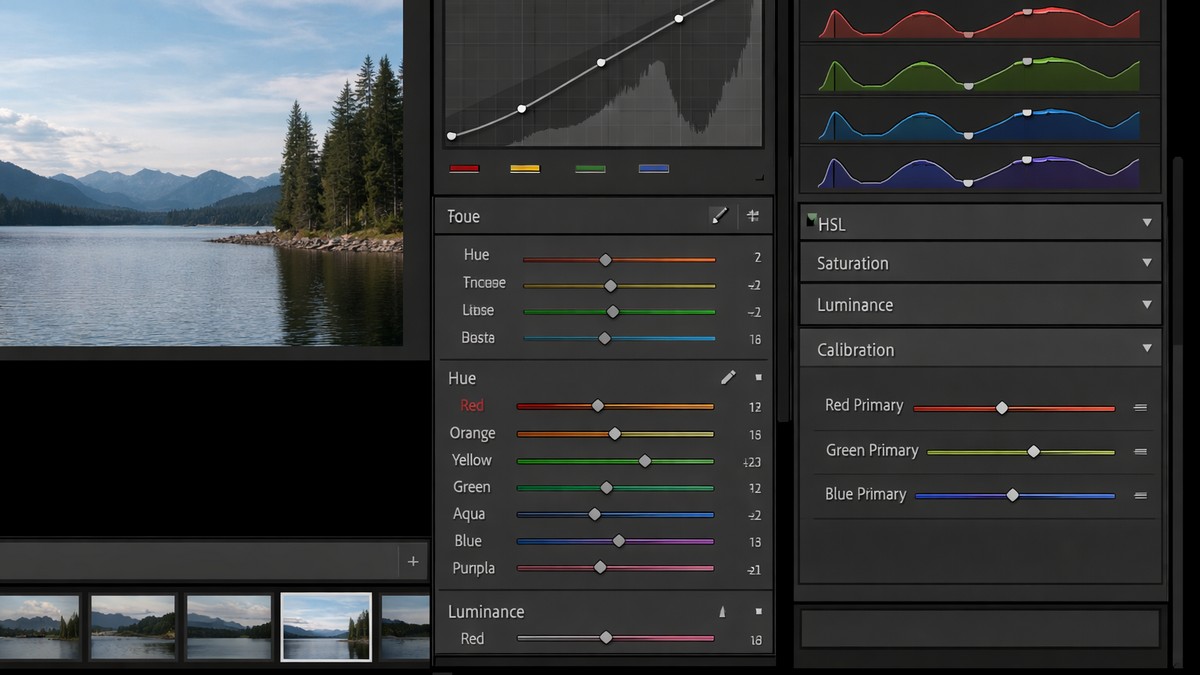1200x675 pixels.
Task: Select the targeted adjustment eyedropper in Tone panel
Action: click(x=719, y=216)
